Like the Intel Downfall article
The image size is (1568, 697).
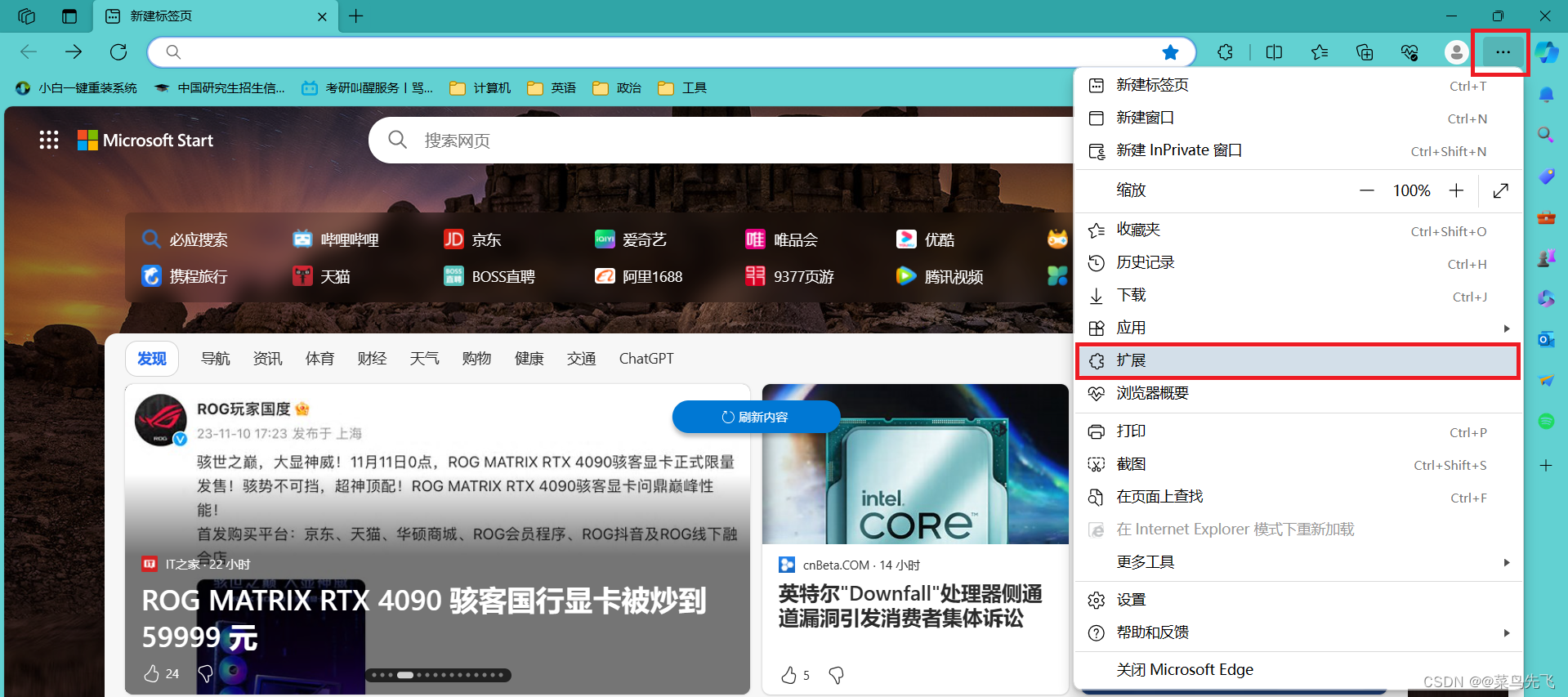tap(788, 675)
